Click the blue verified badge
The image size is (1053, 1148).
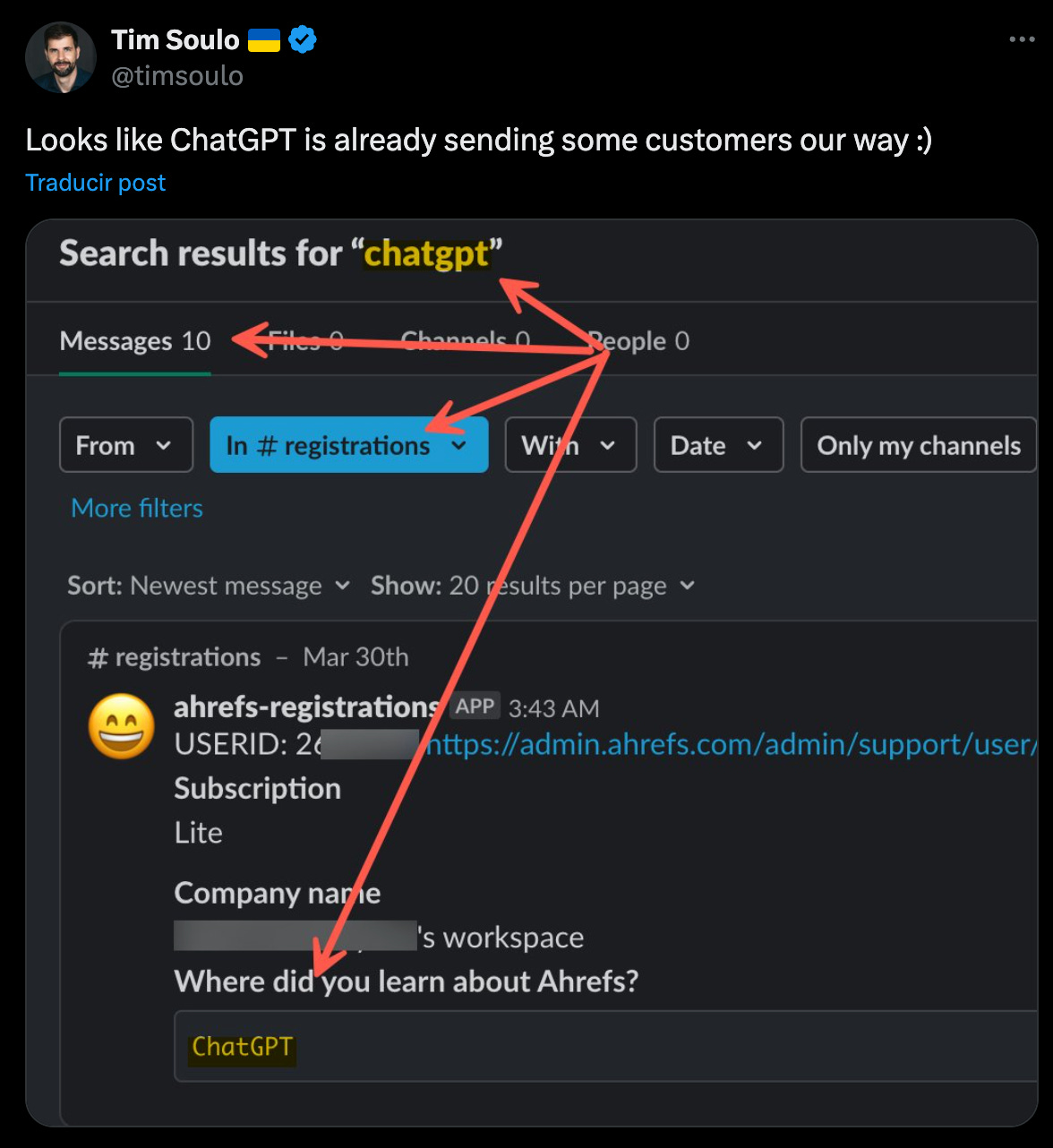point(303,40)
